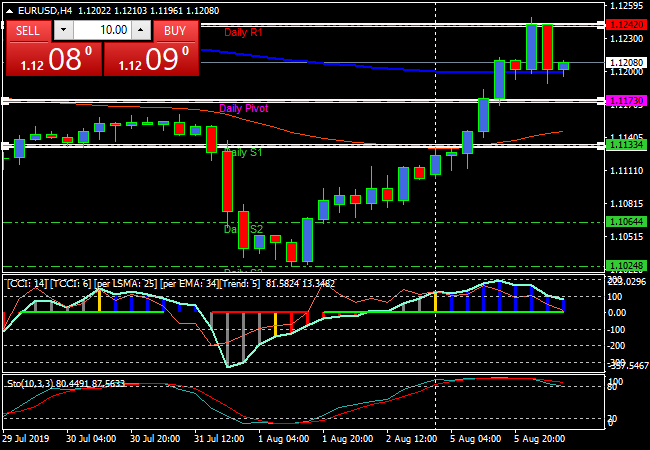Click the current price 1.12080 tag
Screen dimensions: 650x450
tap(625, 62)
